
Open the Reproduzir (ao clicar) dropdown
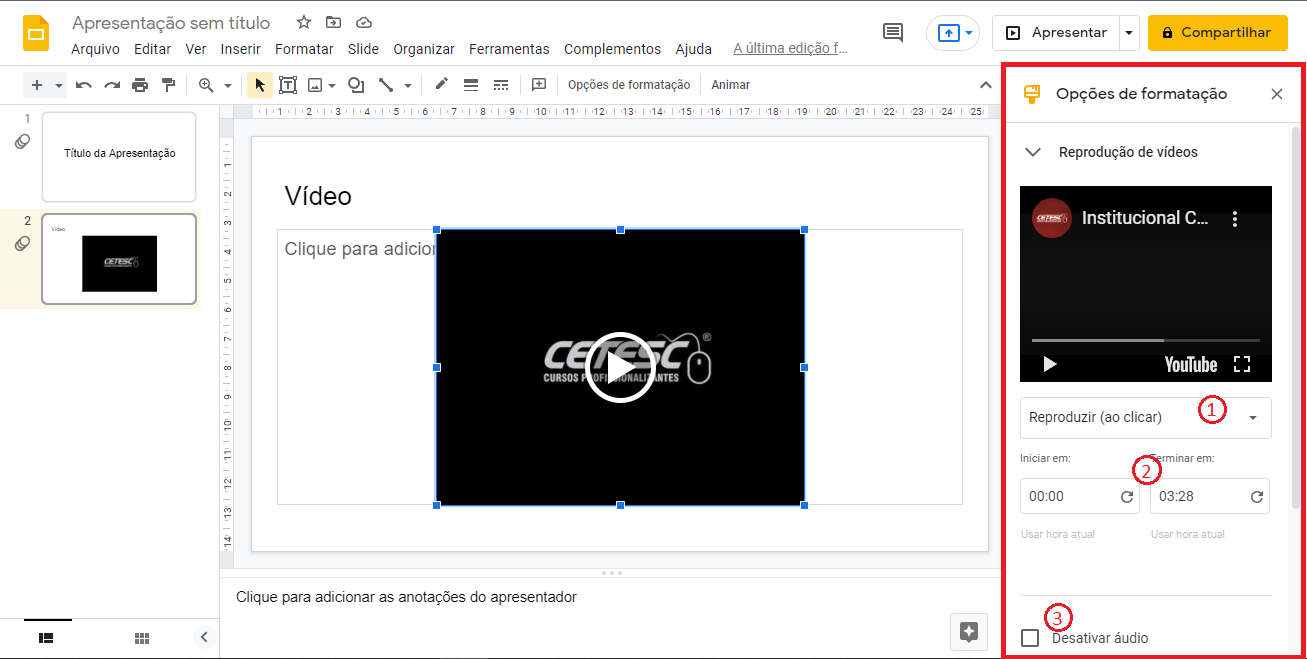[x=1146, y=418]
